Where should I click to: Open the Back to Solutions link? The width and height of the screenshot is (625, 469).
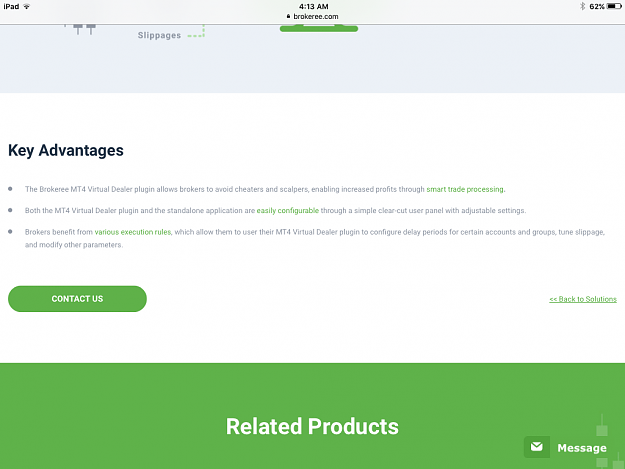(583, 299)
